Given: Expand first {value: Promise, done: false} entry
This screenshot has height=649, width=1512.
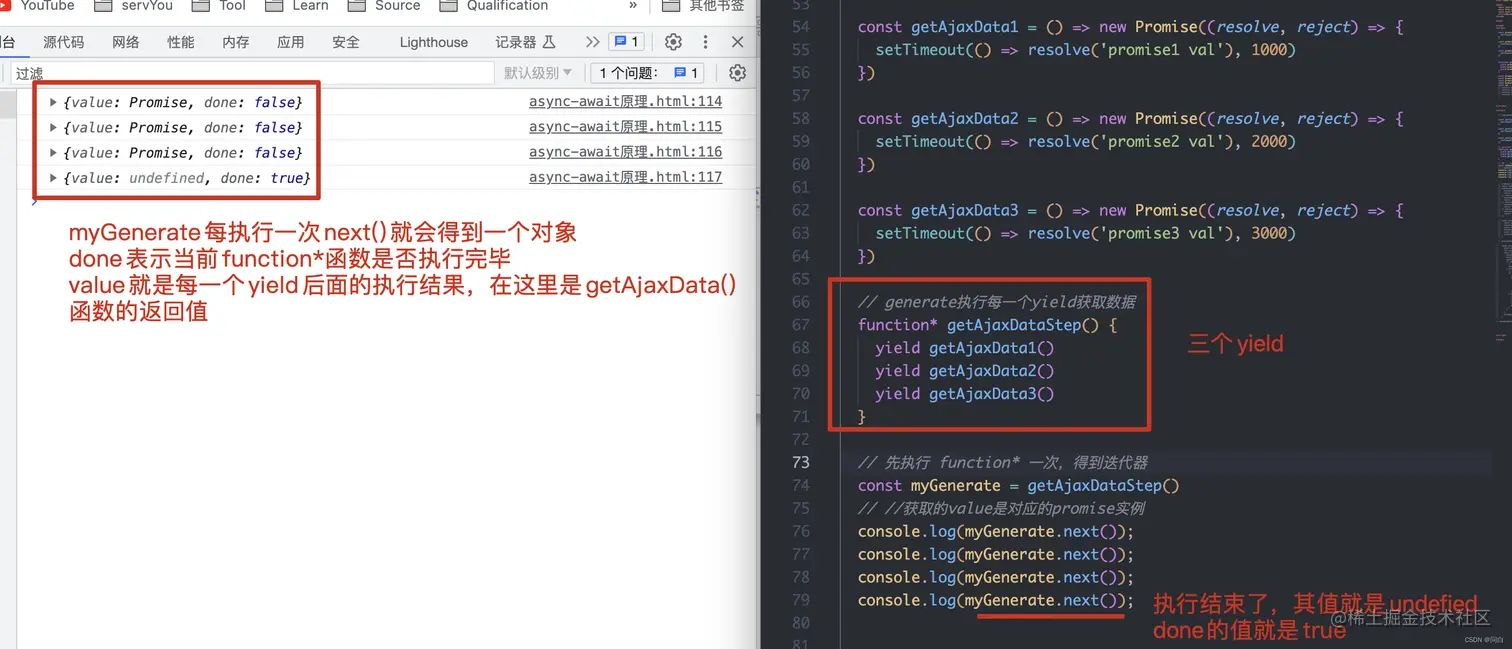Looking at the screenshot, I should (x=54, y=102).
